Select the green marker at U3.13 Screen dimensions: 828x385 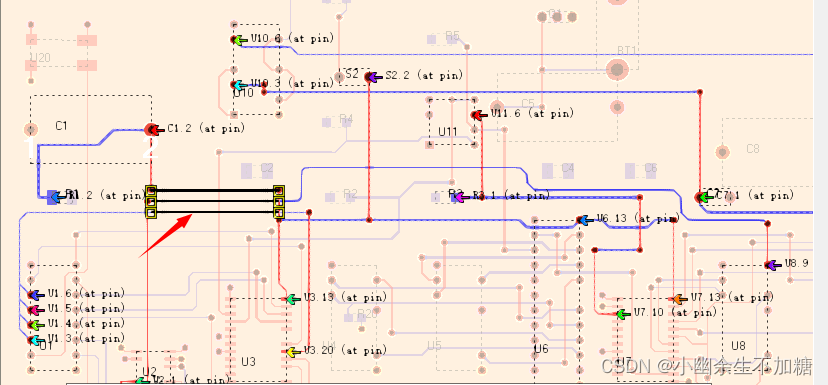click(x=293, y=299)
